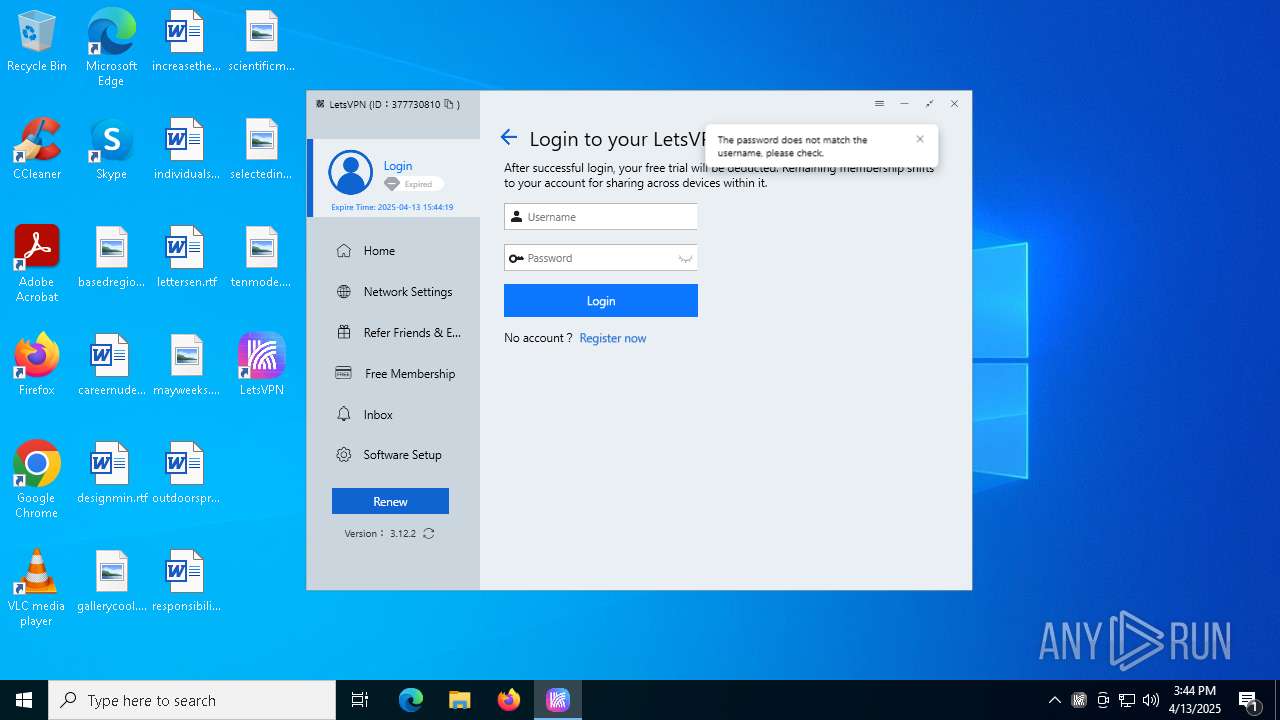The width and height of the screenshot is (1280, 720).
Task: Select the LetsVPN desktop shortcut
Action: coord(262,365)
